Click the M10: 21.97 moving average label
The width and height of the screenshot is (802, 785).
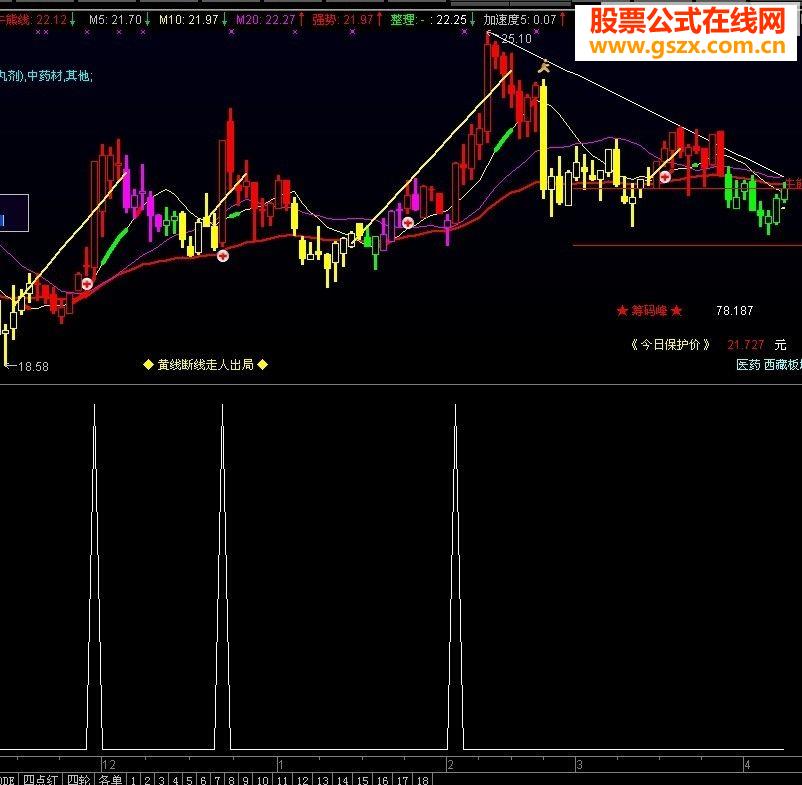pos(189,20)
